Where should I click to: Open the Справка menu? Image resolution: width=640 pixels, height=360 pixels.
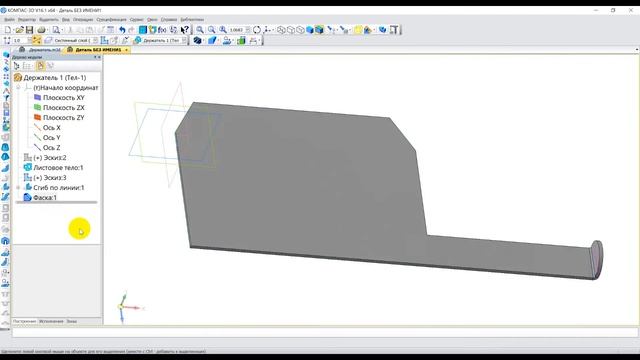pyautogui.click(x=169, y=20)
